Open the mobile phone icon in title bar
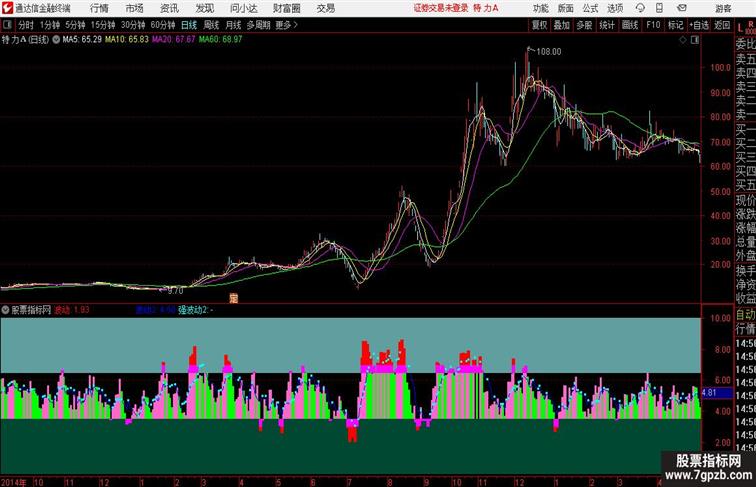The image size is (756, 487). 659,8
